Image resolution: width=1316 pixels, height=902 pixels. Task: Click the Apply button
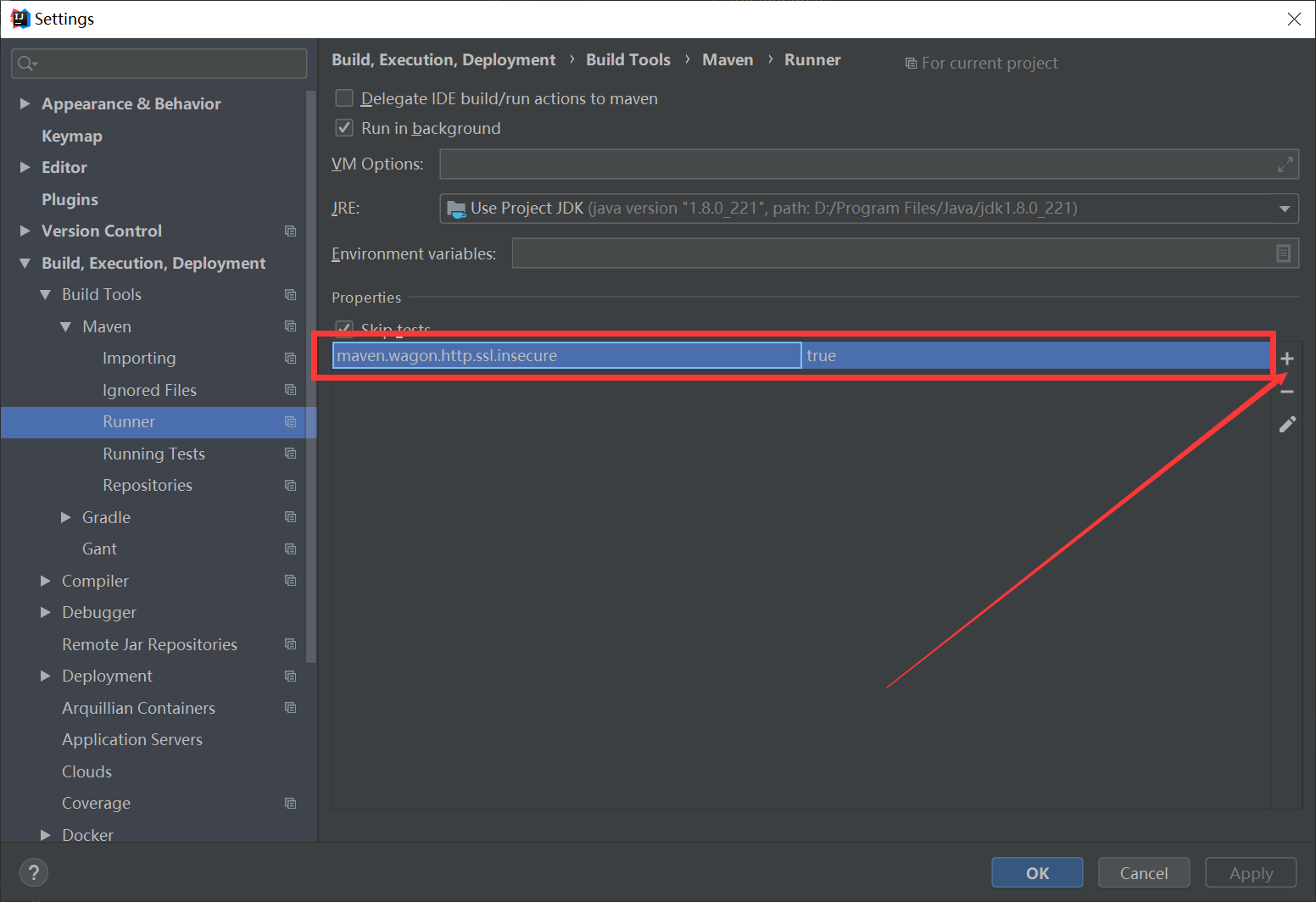(x=1252, y=872)
